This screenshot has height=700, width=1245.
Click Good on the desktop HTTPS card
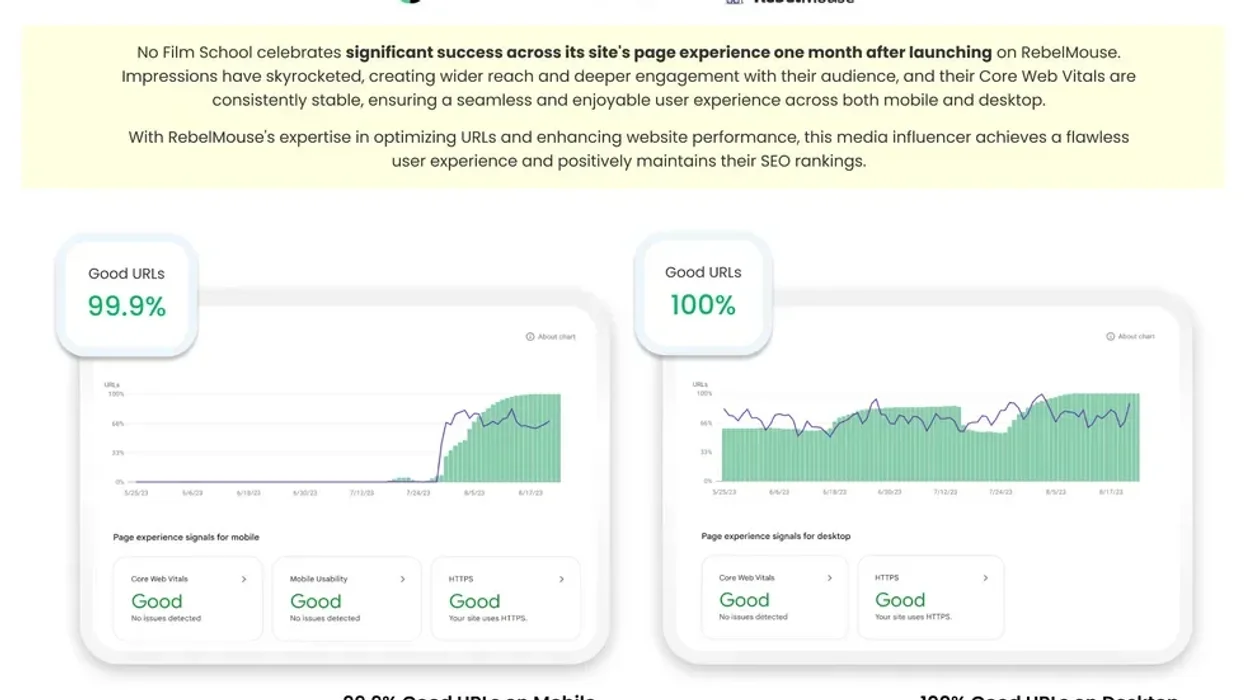(900, 599)
